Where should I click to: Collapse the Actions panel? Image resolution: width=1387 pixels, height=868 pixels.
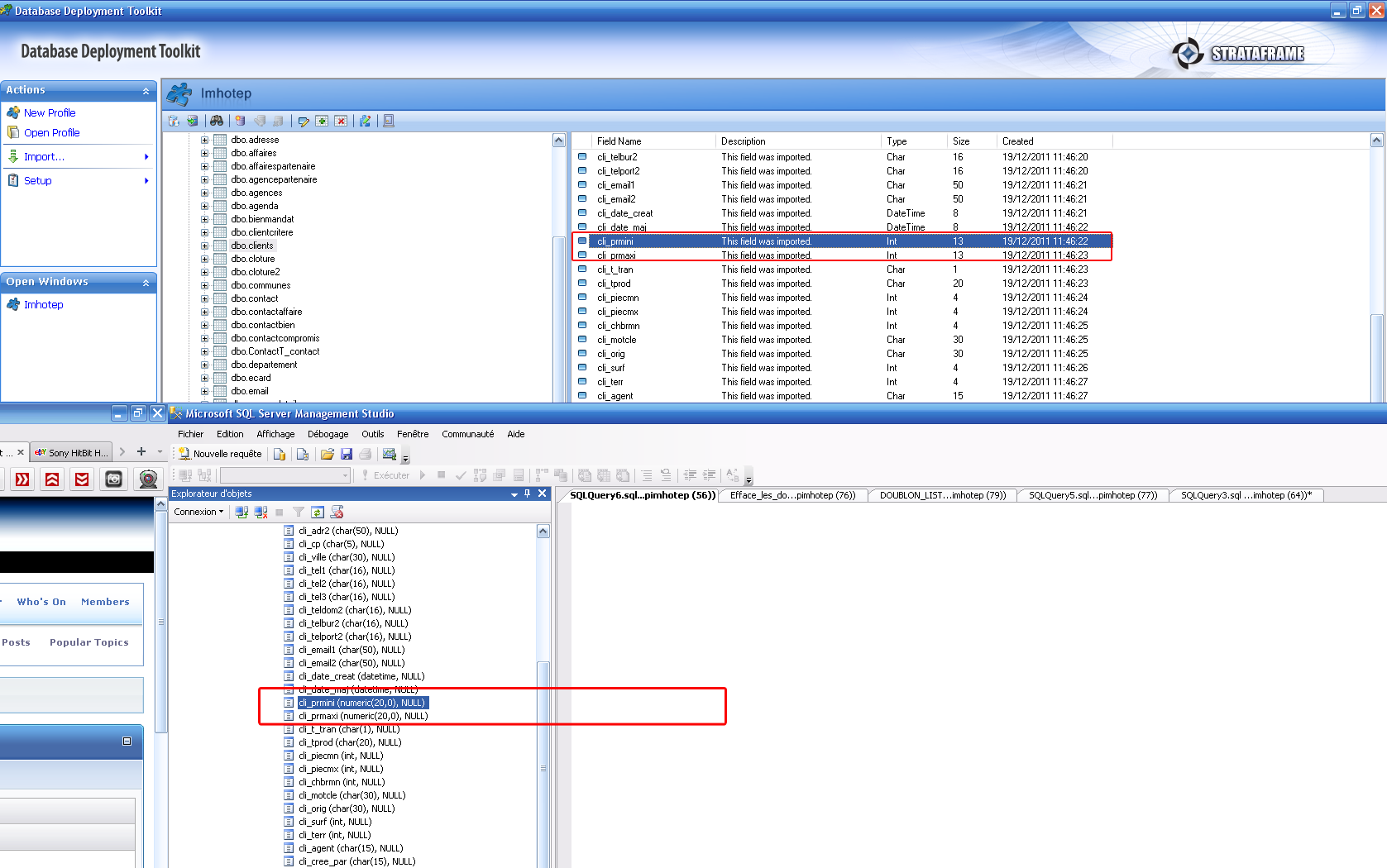pos(146,91)
